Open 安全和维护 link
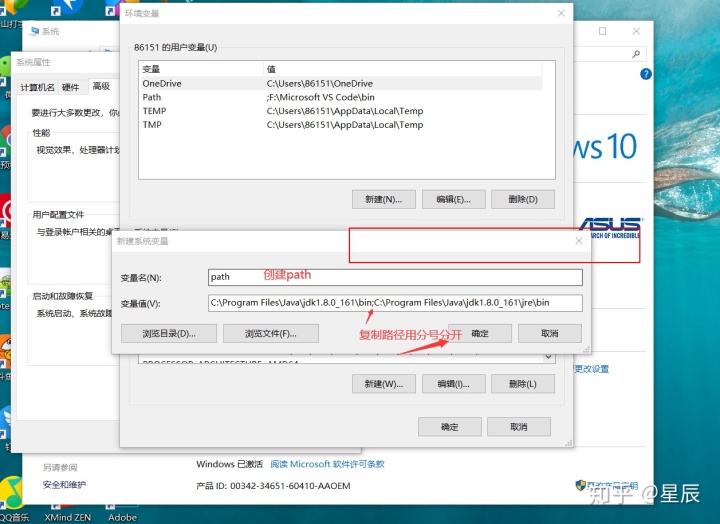 pyautogui.click(x=64, y=485)
